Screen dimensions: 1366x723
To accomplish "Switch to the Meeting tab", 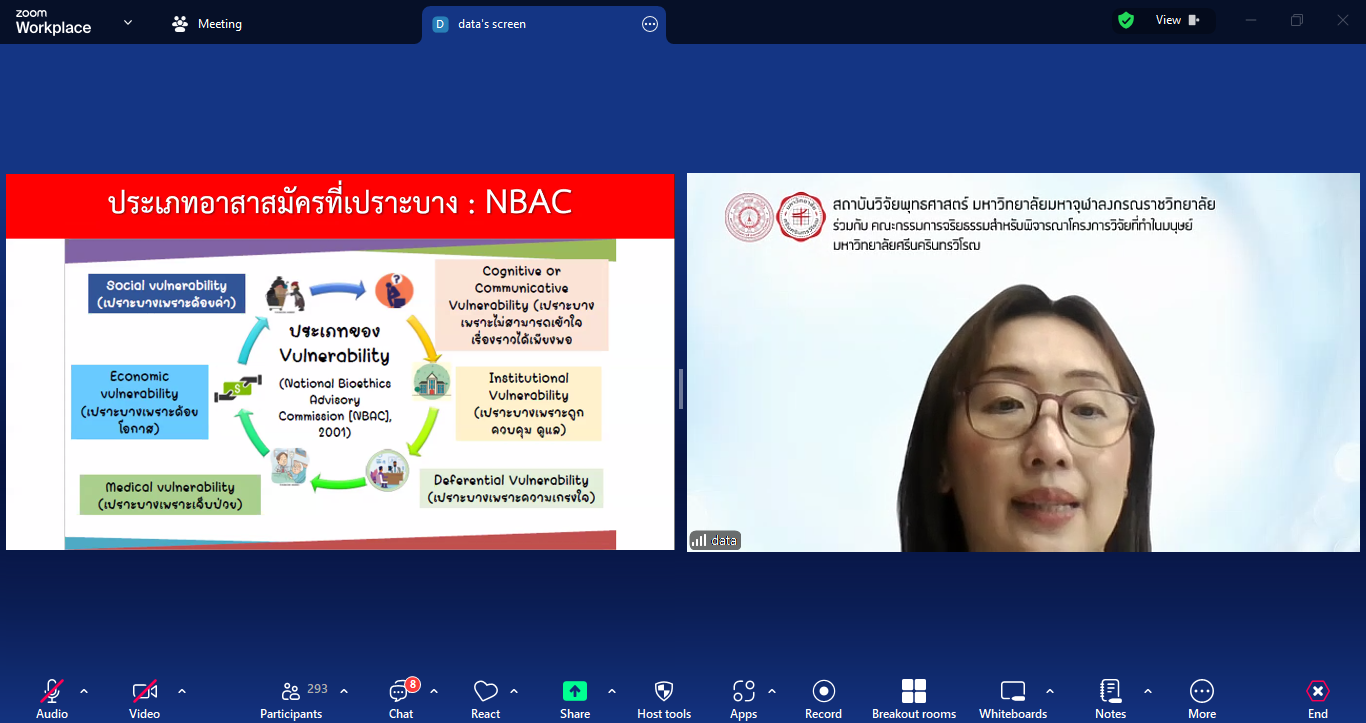I will [x=207, y=24].
